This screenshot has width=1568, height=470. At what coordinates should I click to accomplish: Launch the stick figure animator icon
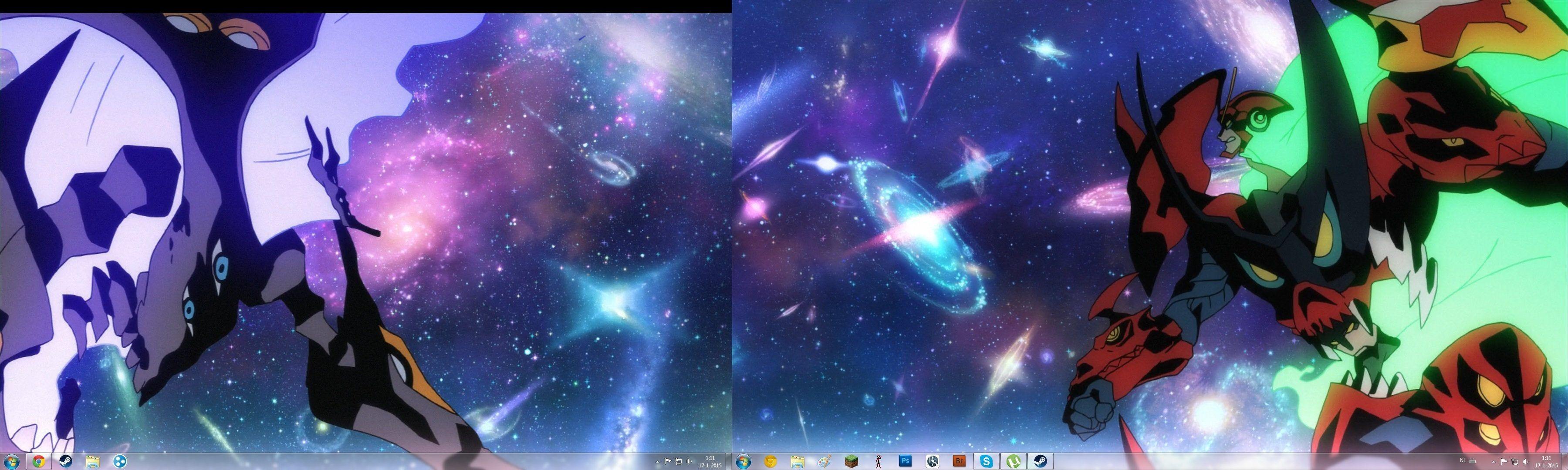[878, 461]
